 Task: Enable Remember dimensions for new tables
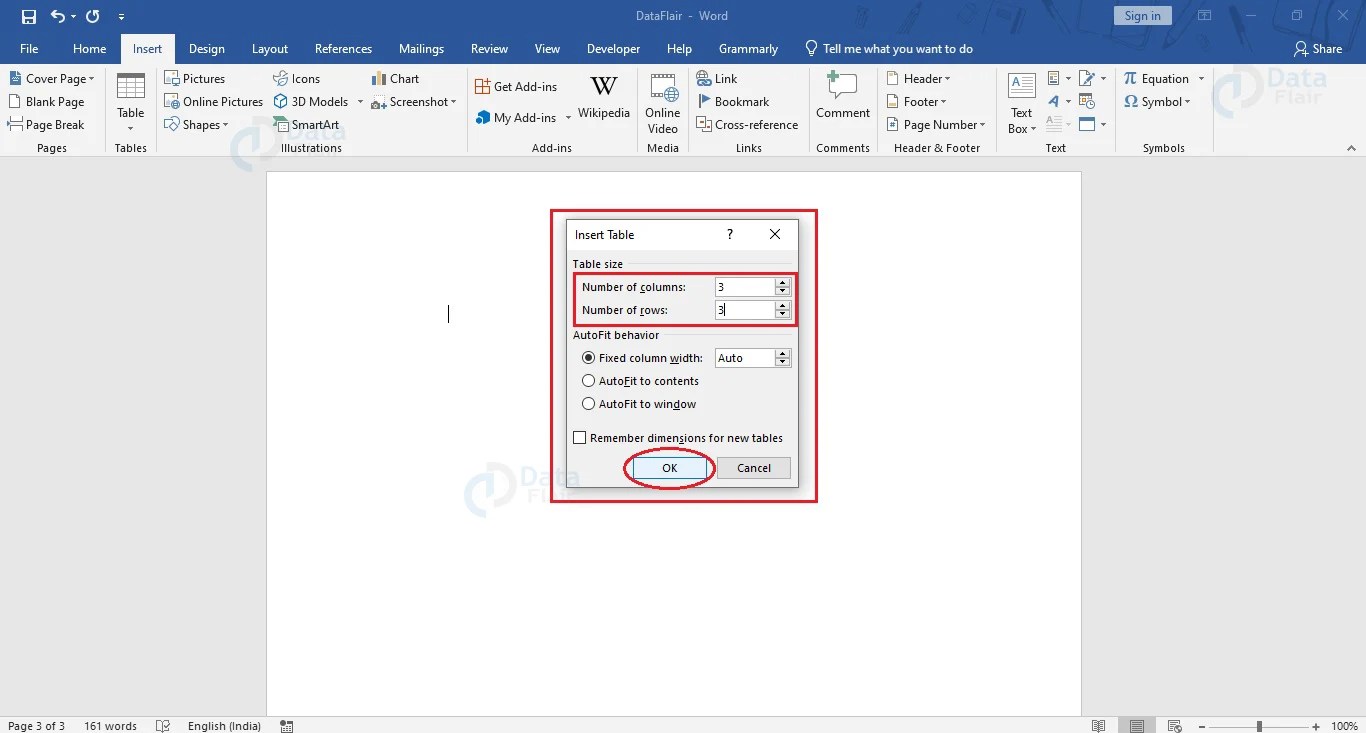point(579,437)
